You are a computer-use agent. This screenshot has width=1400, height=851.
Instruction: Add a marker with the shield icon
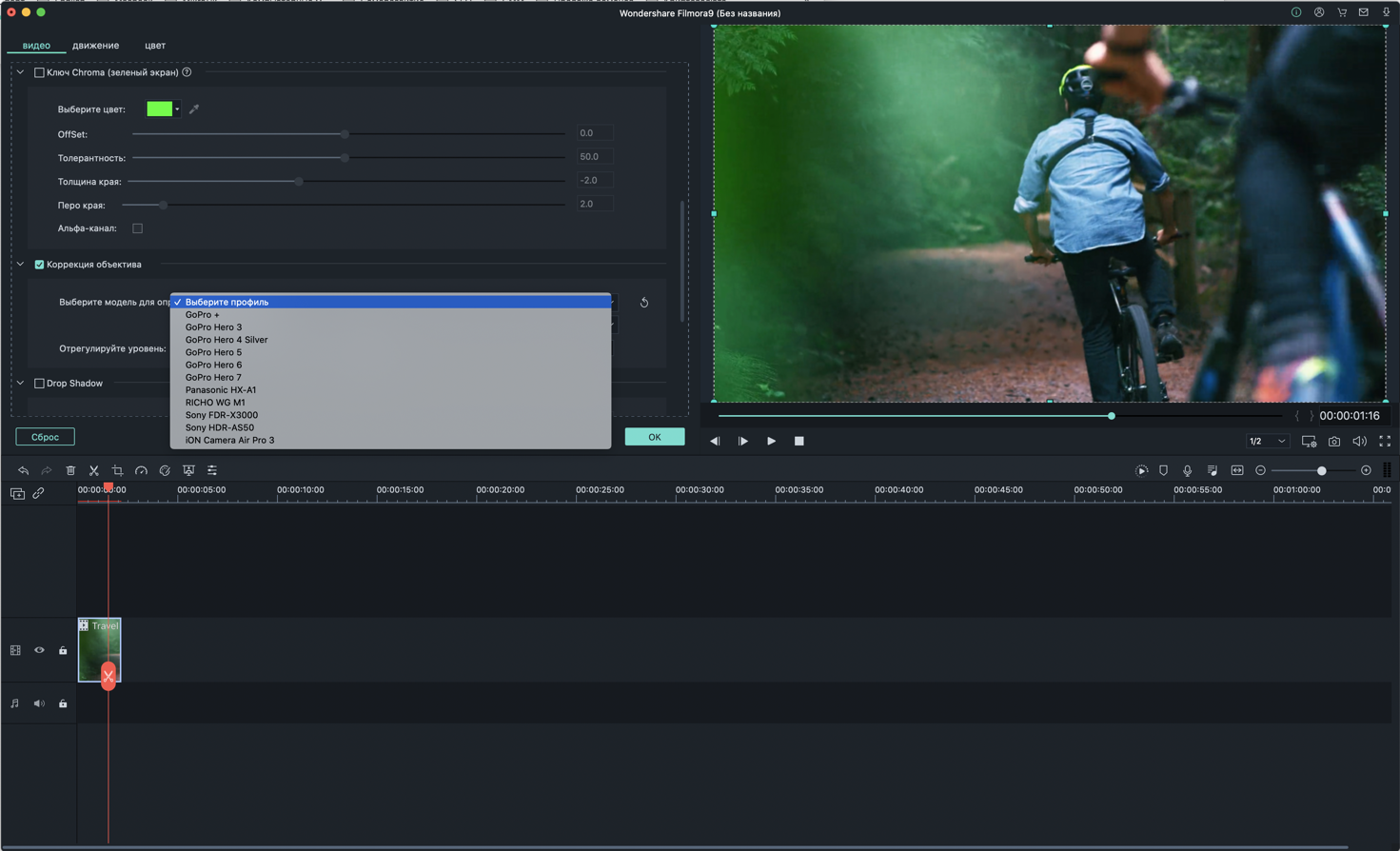1163,470
